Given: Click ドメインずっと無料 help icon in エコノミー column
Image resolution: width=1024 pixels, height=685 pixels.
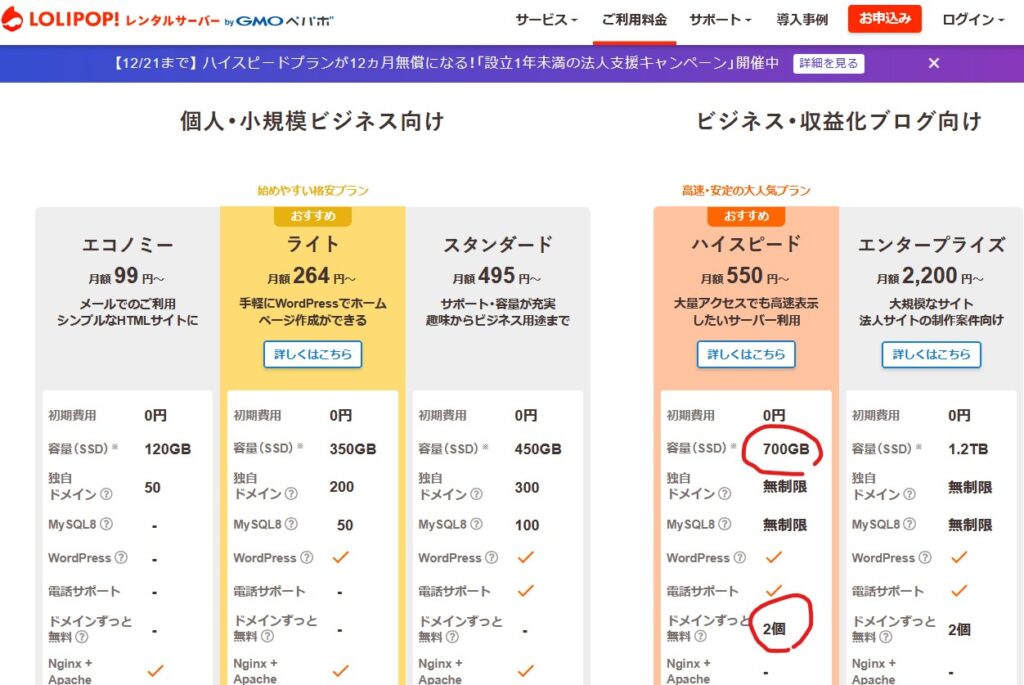Looking at the screenshot, I should [81, 636].
